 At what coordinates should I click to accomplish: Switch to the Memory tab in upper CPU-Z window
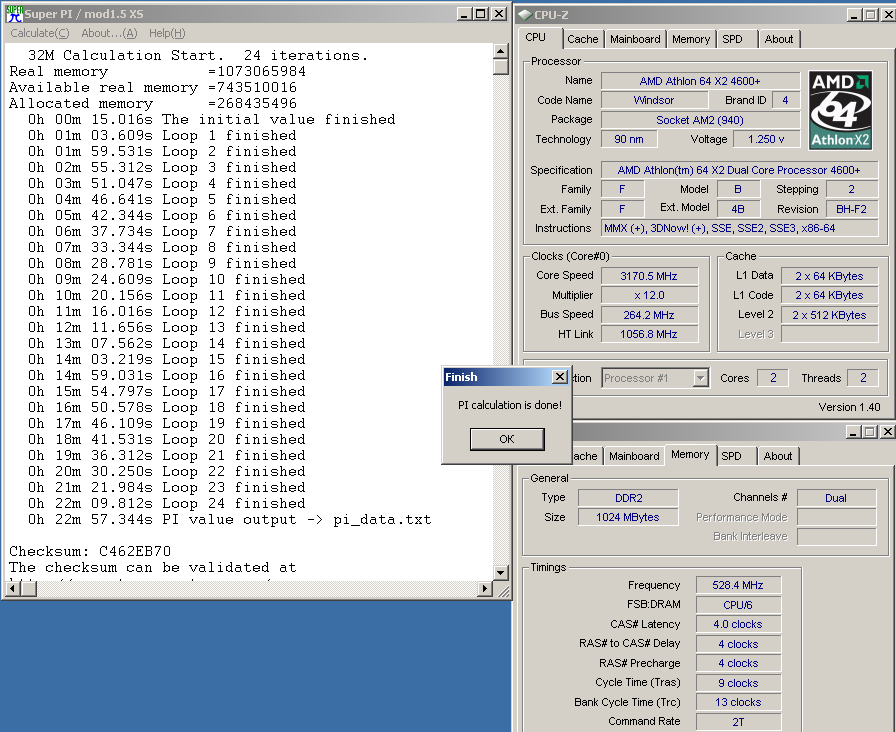pyautogui.click(x=690, y=39)
